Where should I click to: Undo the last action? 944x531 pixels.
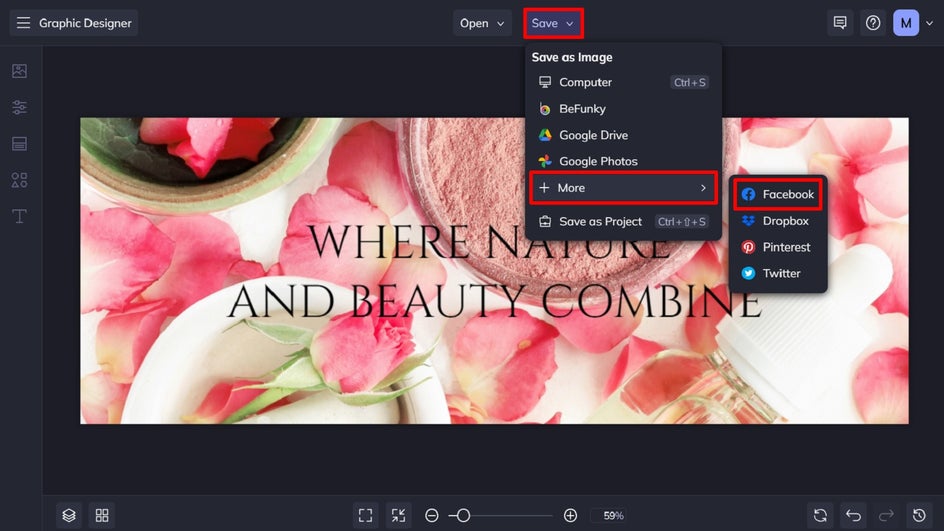(x=853, y=515)
